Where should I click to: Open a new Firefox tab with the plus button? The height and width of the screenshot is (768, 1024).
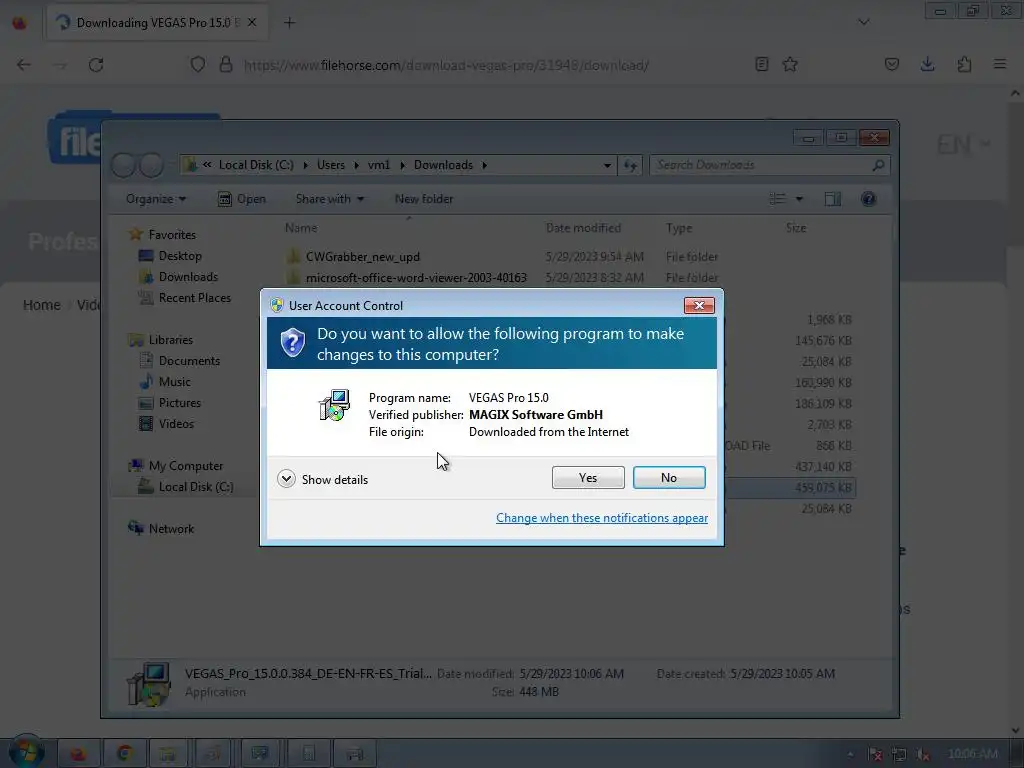click(x=289, y=23)
